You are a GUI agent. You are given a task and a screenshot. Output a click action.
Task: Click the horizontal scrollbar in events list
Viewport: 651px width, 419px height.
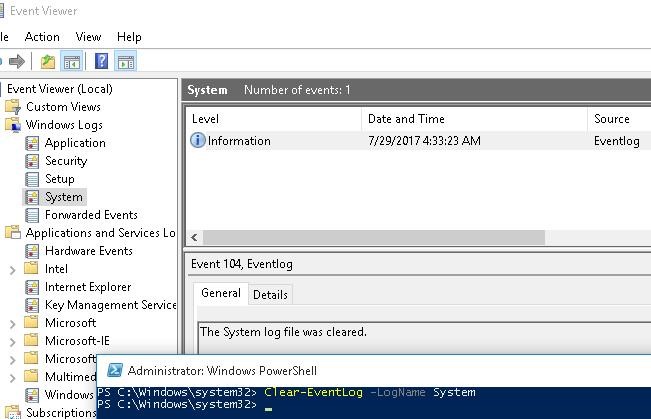pos(374,238)
